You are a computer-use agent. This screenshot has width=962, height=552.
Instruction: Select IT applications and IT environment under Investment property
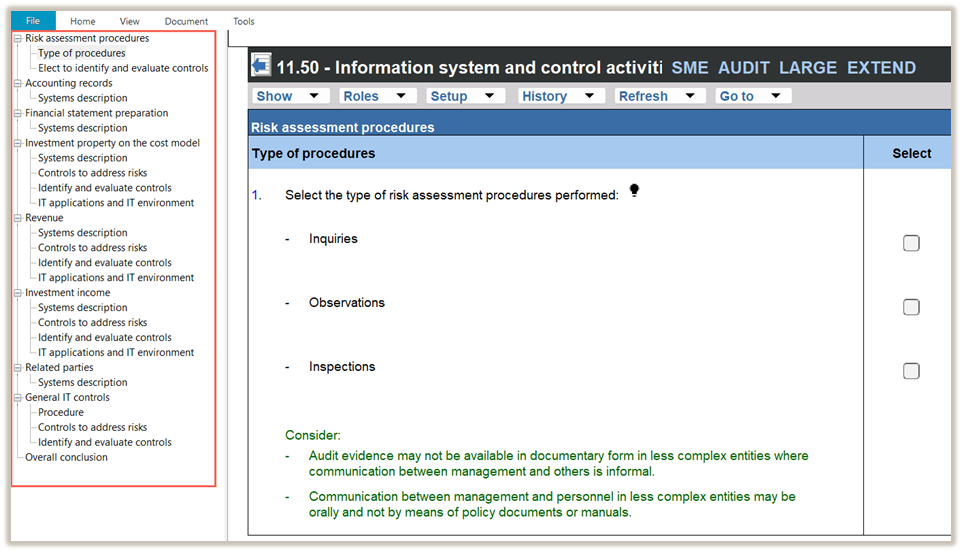[x=116, y=203]
